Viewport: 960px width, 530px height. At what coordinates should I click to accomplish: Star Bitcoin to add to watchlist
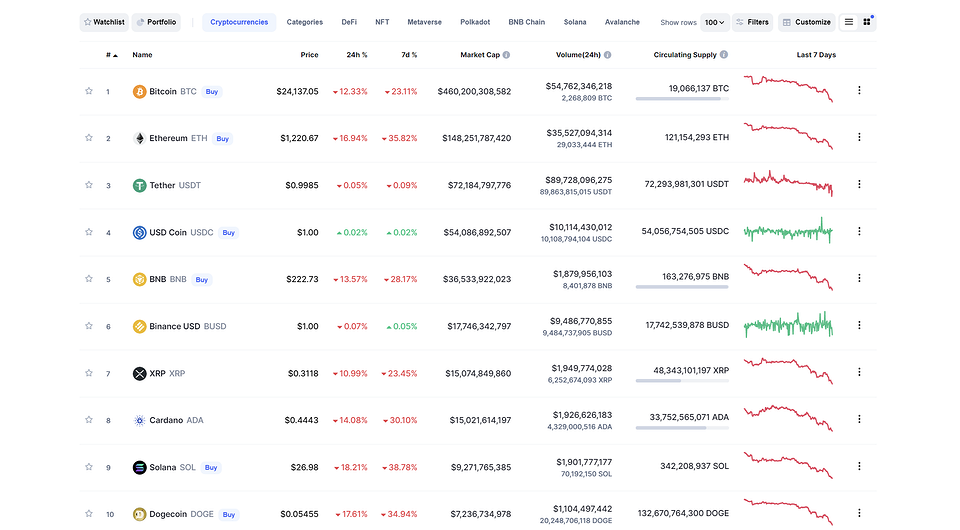[89, 91]
